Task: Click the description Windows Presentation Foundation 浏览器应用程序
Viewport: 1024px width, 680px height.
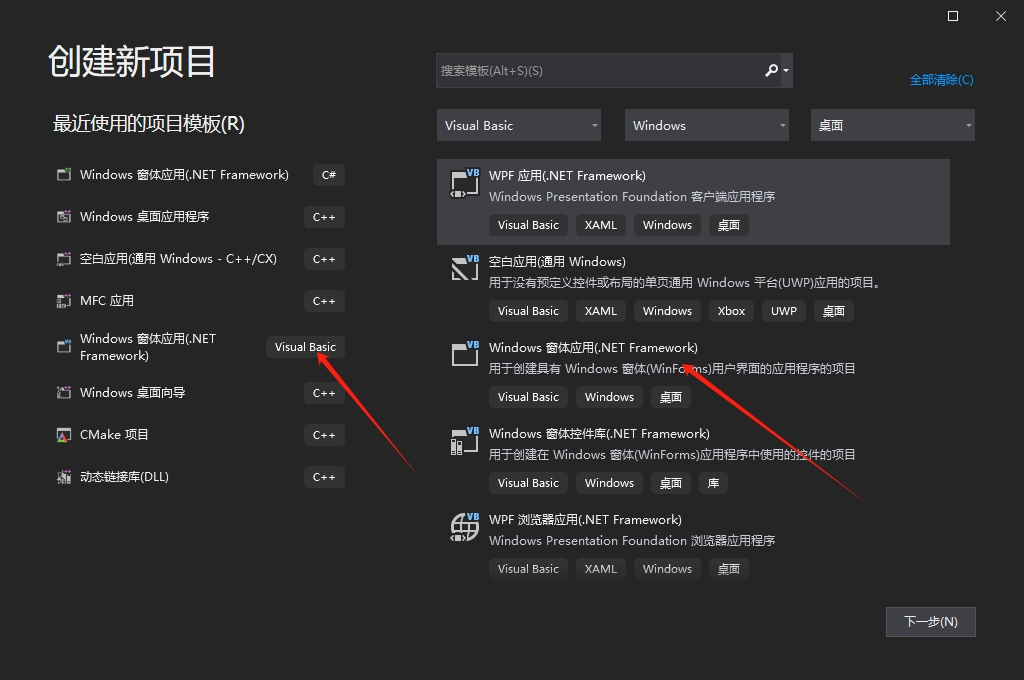Action: pos(632,541)
